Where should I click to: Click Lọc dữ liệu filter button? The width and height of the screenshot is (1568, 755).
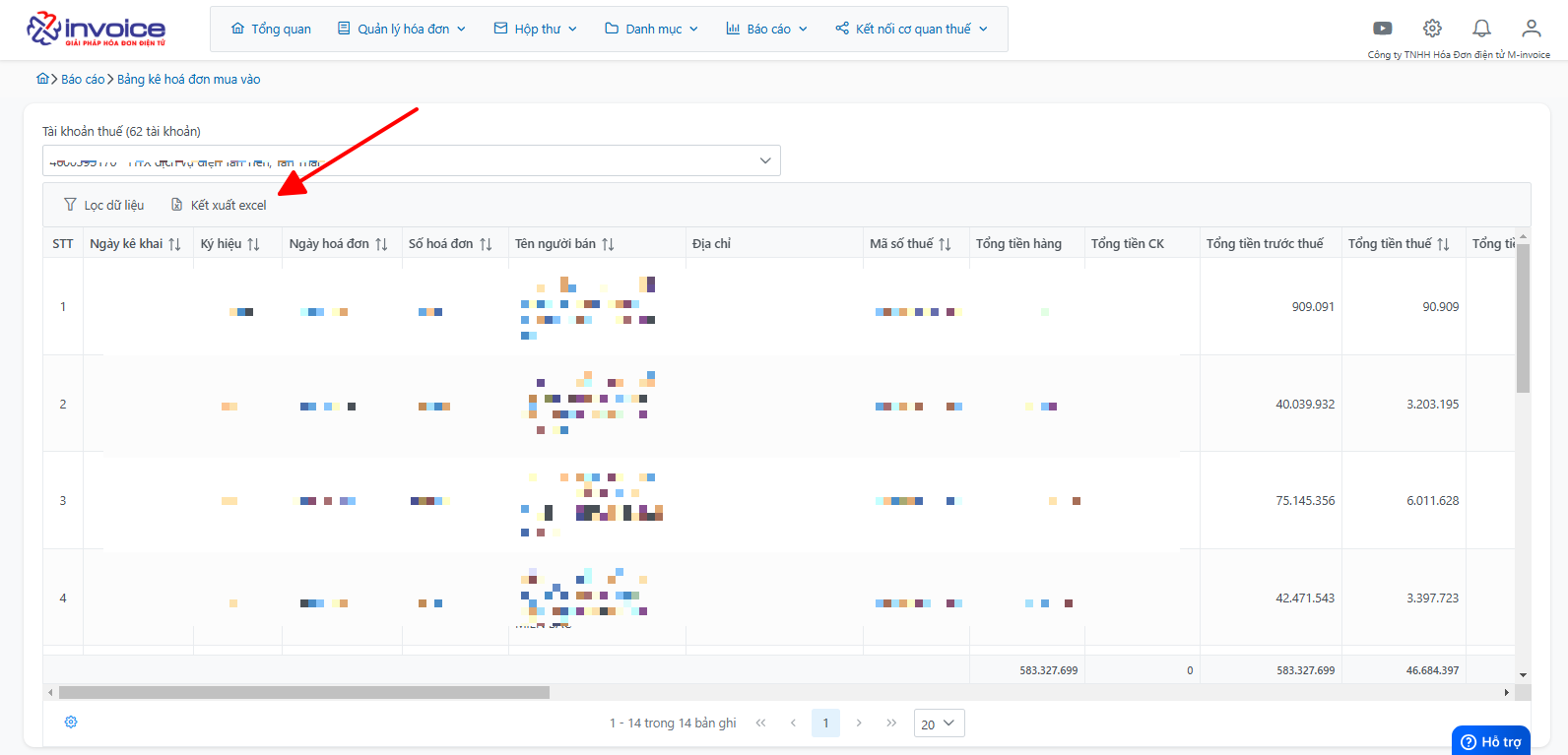coord(103,205)
